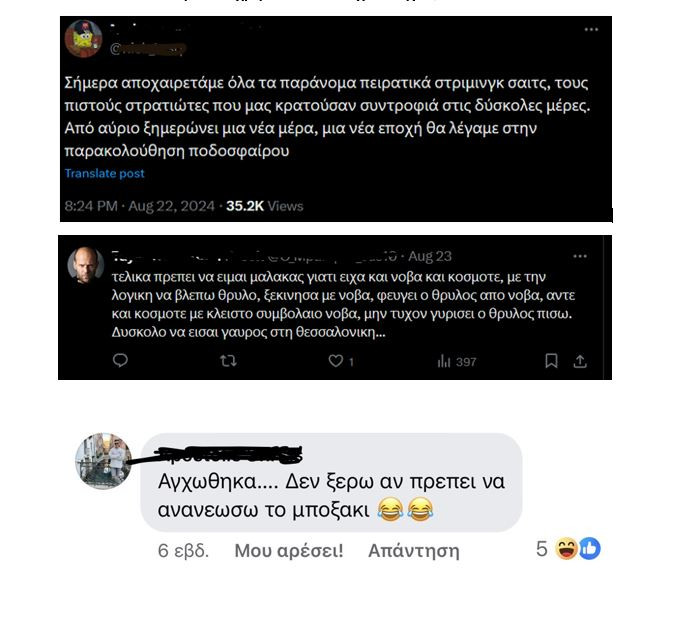Open the laughing reaction emoji icon

click(x=565, y=548)
